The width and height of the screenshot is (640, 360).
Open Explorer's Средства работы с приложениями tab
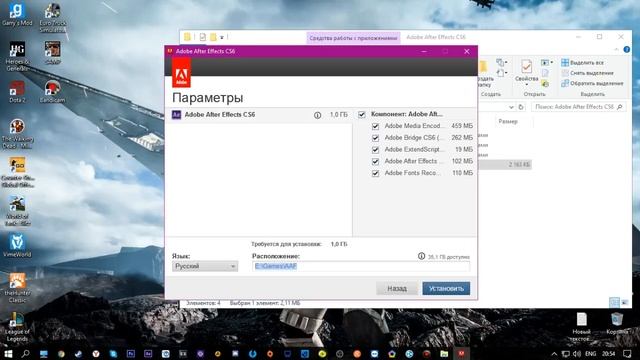353,38
